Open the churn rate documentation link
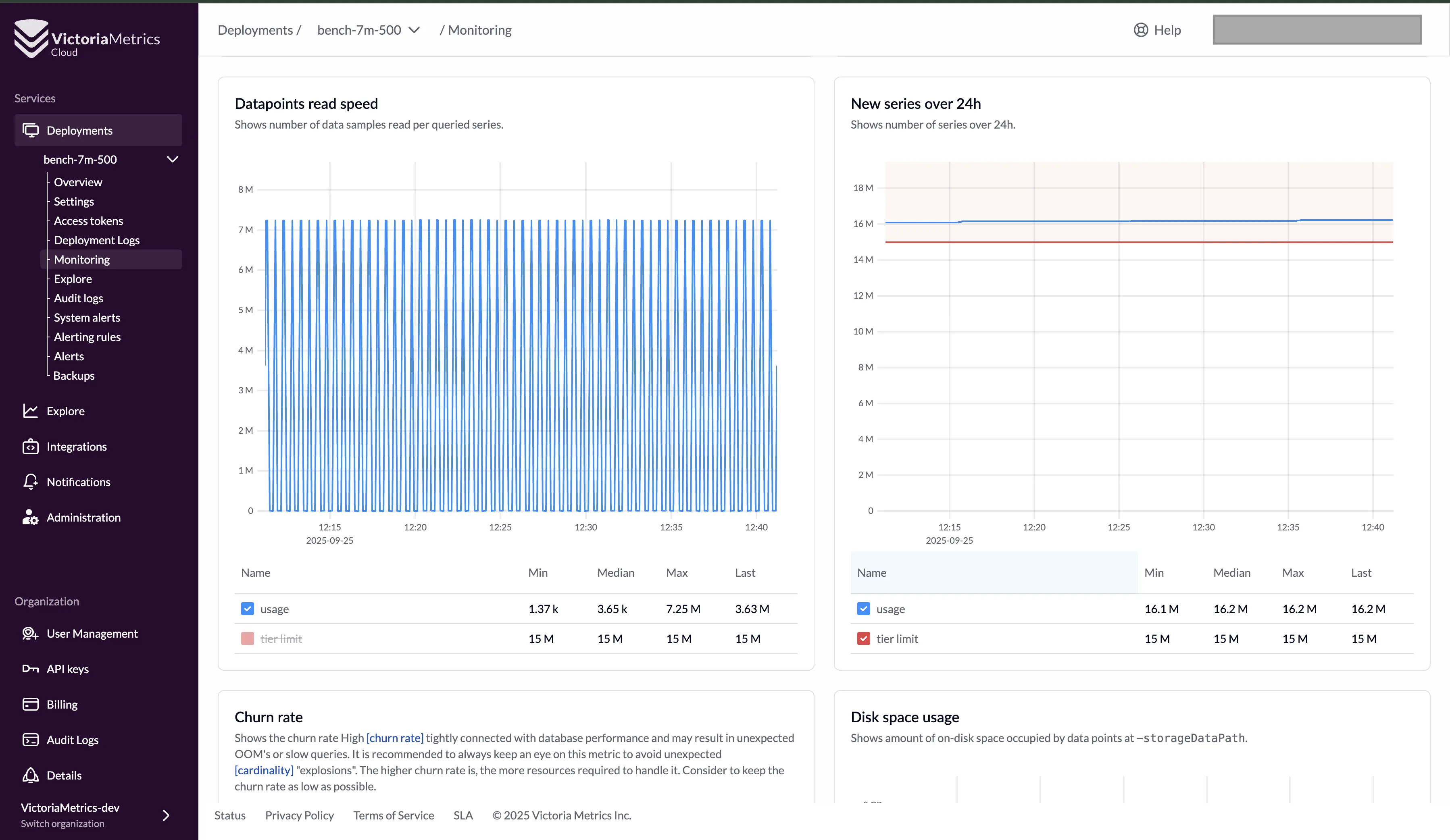1450x840 pixels. pos(395,738)
